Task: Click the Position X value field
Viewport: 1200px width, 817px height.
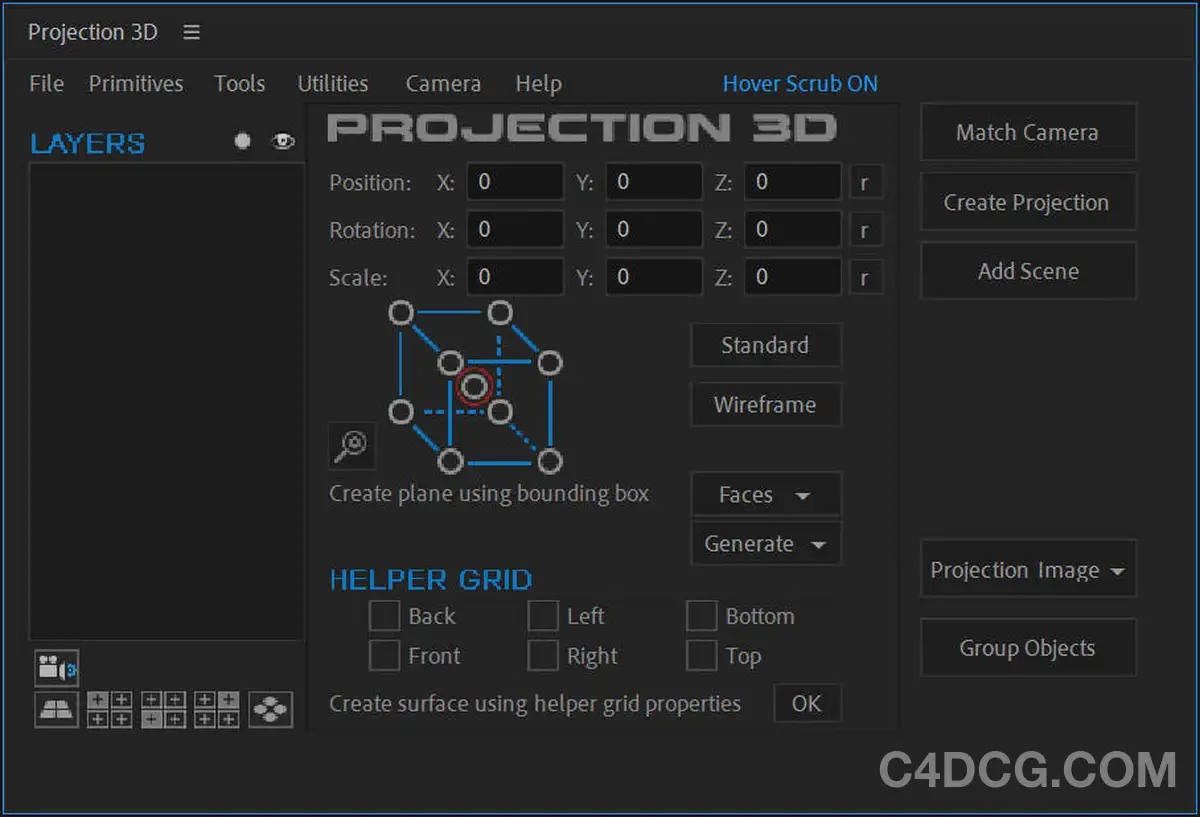Action: click(515, 182)
